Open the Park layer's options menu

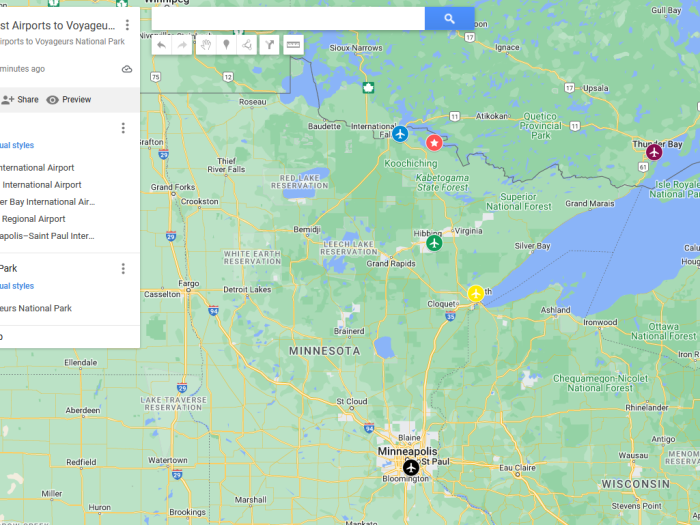(x=123, y=268)
